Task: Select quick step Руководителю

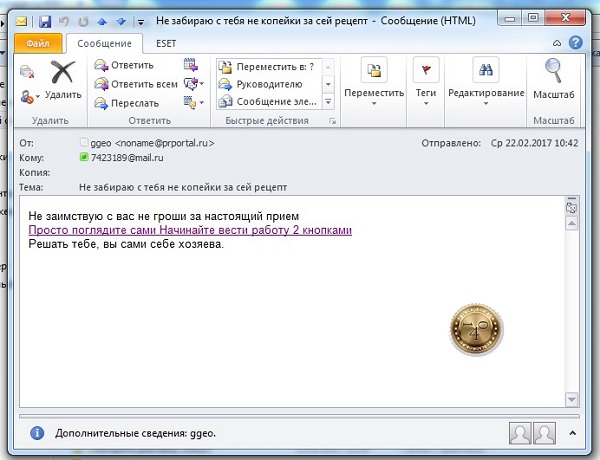Action: pos(269,84)
